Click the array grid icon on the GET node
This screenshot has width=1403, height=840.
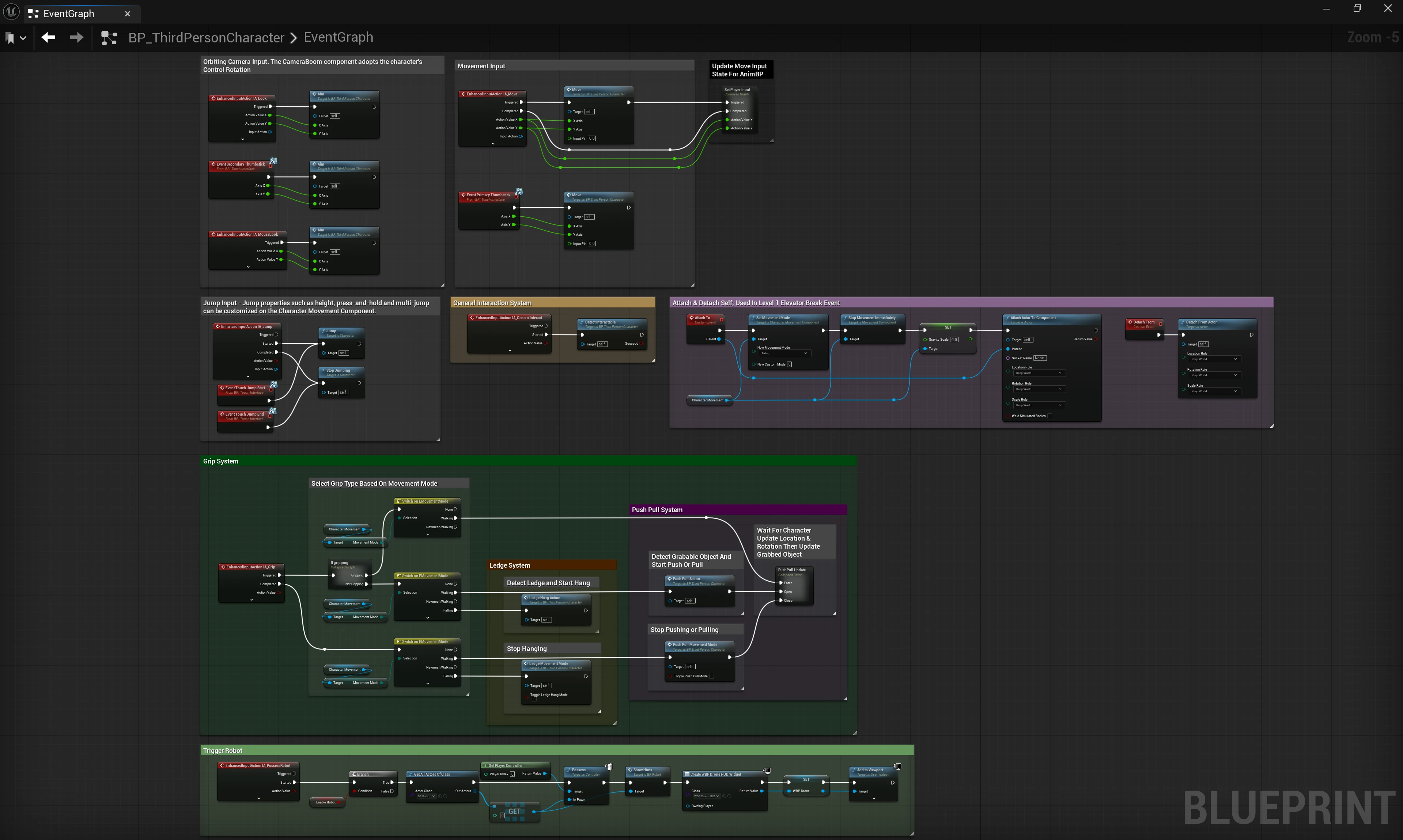pos(495,808)
